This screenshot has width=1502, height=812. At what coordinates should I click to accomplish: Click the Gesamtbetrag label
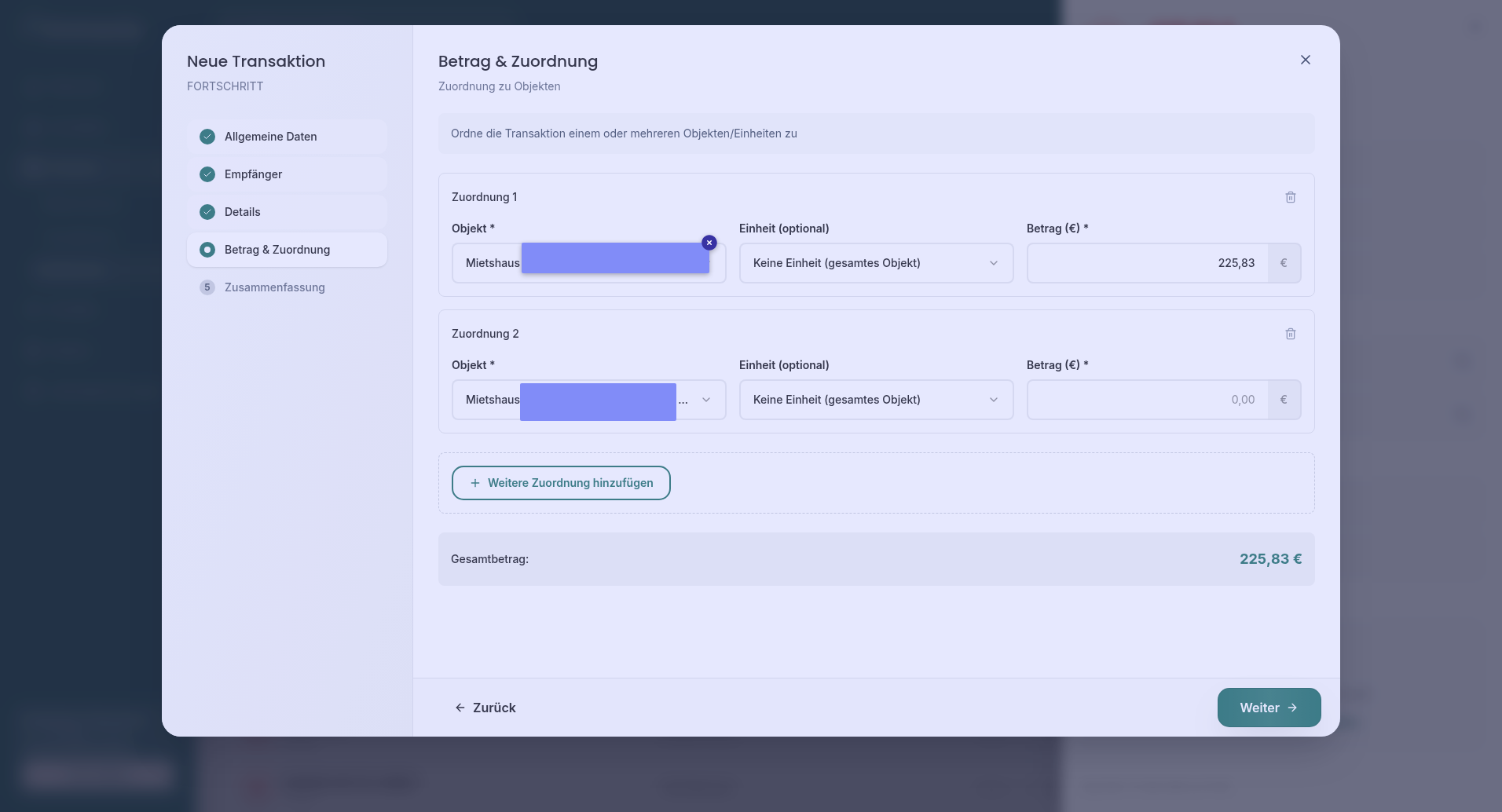coord(489,559)
